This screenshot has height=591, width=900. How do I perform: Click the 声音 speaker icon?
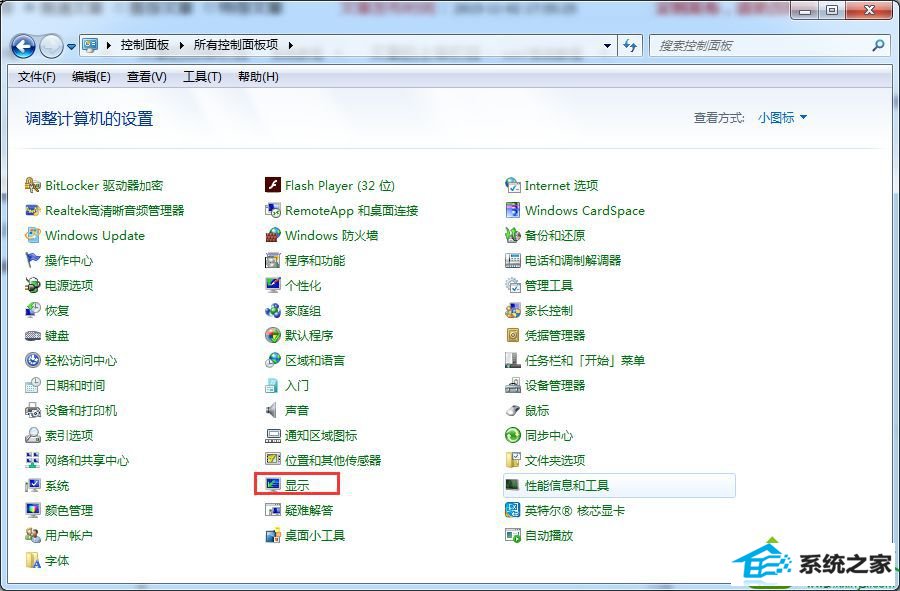coord(271,410)
